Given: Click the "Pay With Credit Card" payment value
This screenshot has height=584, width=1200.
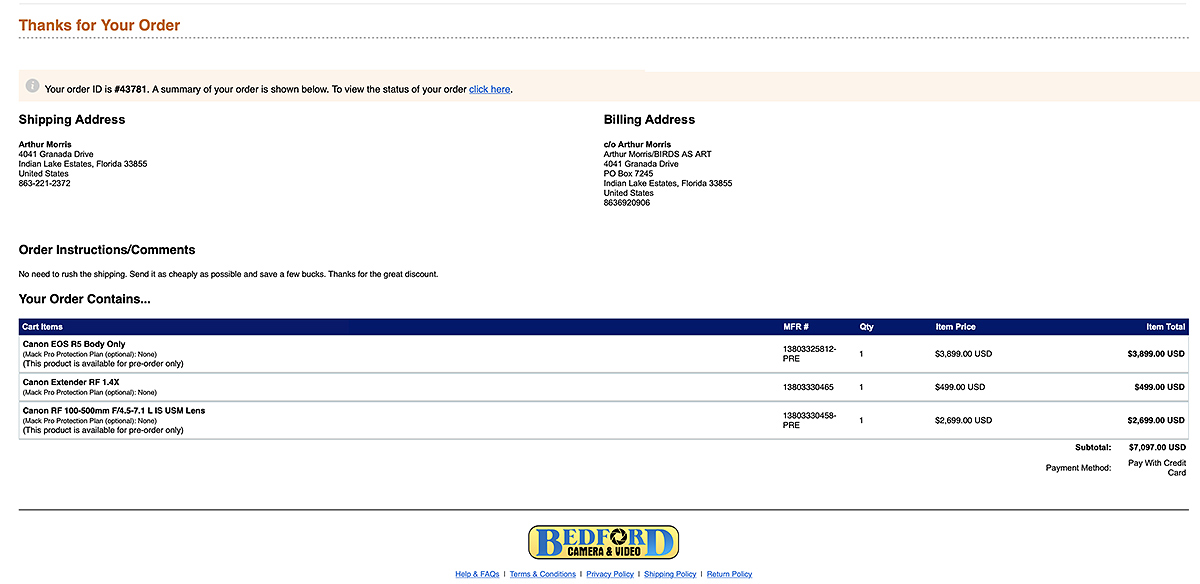Looking at the screenshot, I should [x=1157, y=467].
